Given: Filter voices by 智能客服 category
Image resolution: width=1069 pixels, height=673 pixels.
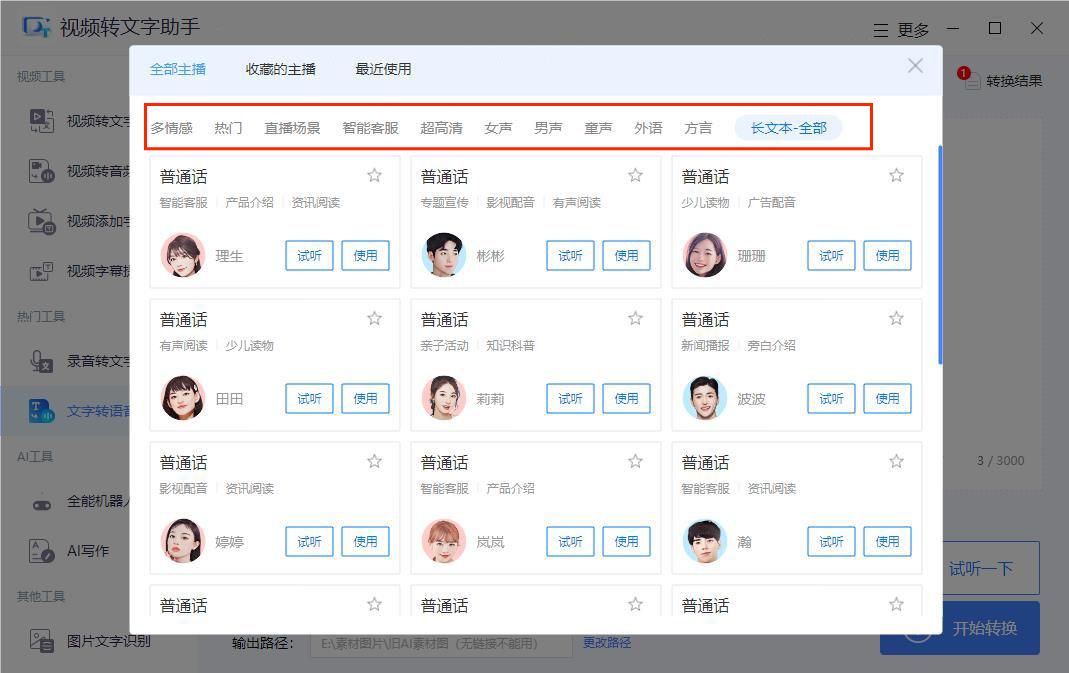Looking at the screenshot, I should pyautogui.click(x=370, y=128).
